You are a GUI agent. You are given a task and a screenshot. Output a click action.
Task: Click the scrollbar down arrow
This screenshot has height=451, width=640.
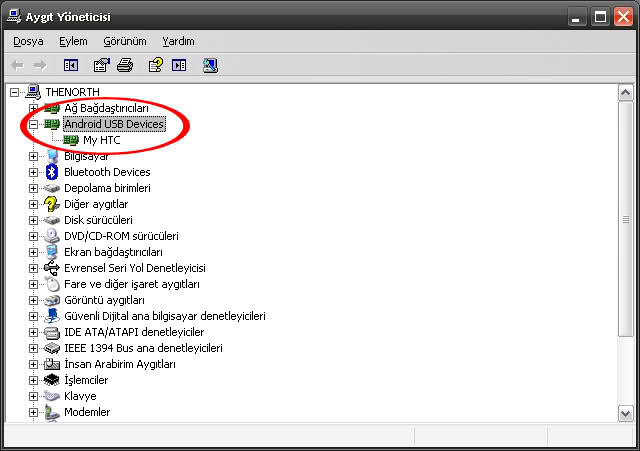(x=625, y=414)
